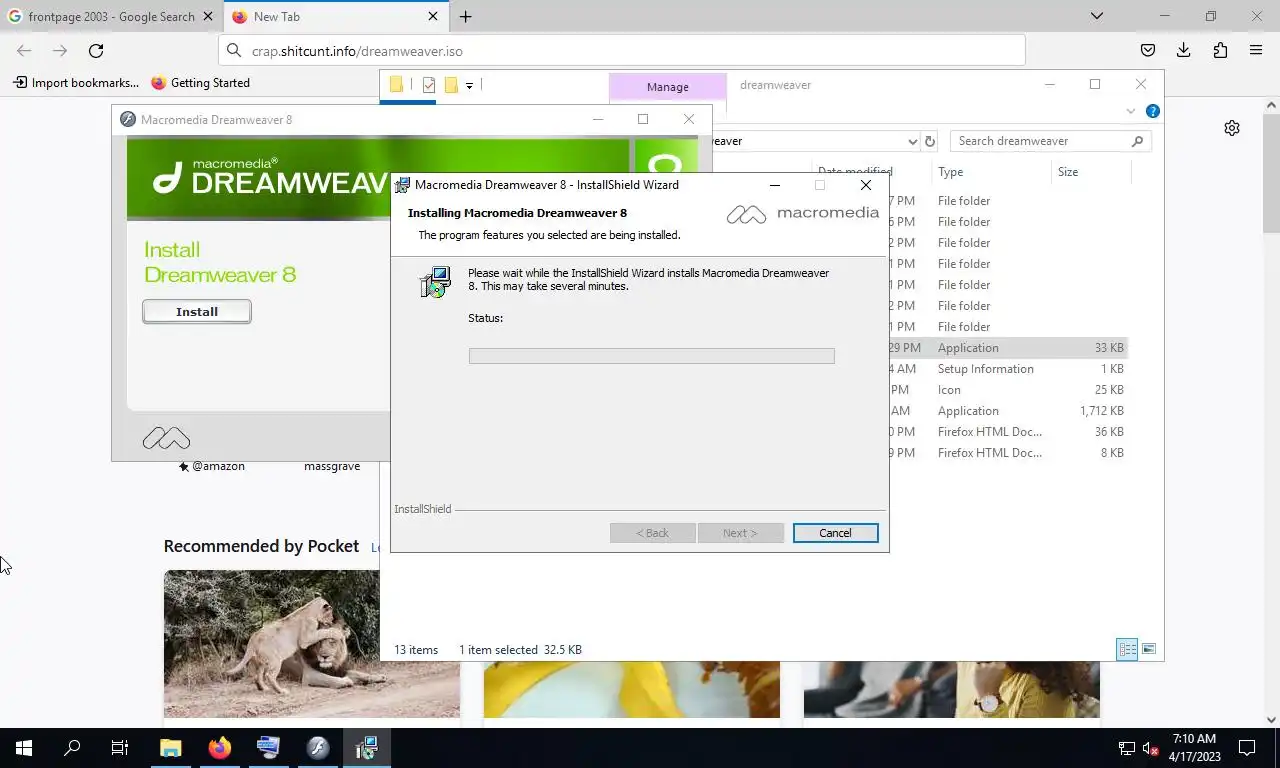Switch Explorer to details view icon

tap(1127, 649)
